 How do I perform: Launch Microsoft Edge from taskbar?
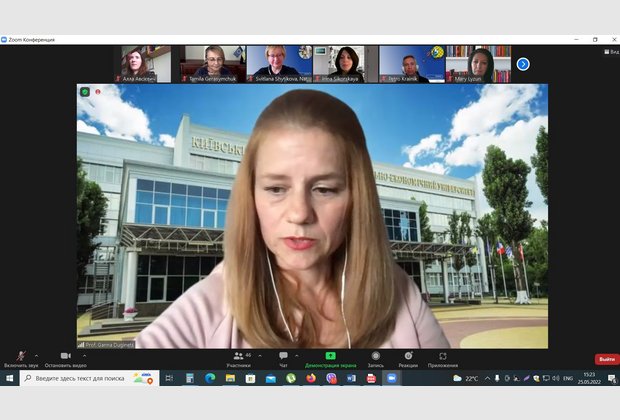pyautogui.click(x=210, y=378)
